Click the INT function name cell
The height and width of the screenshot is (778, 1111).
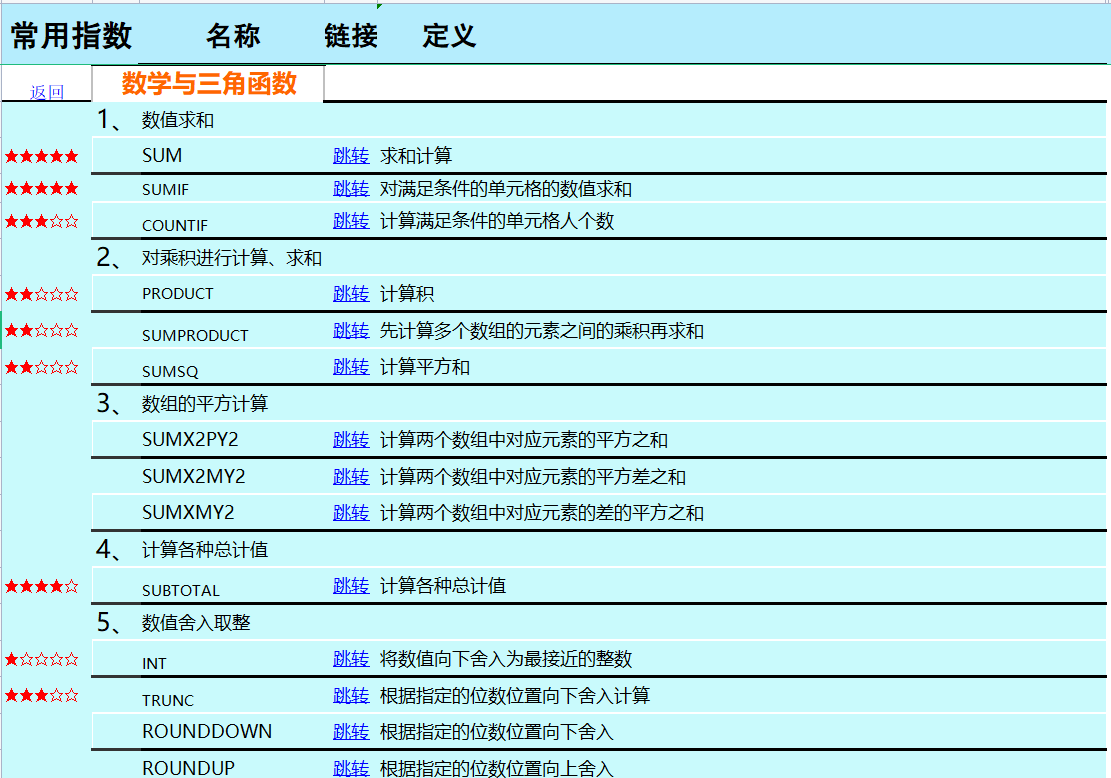[x=154, y=663]
